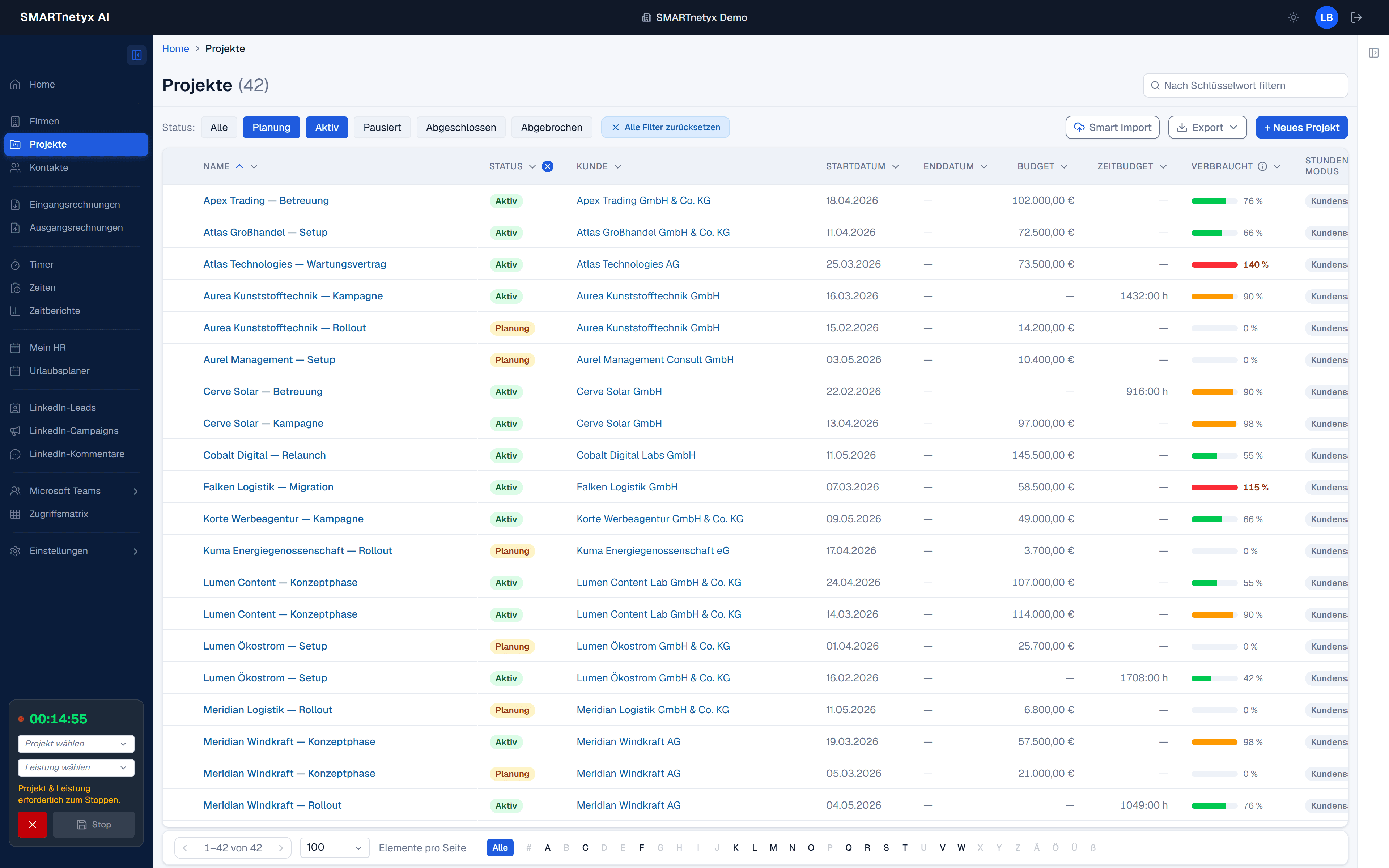
Task: Click the Home breadcrumb link
Action: [176, 49]
